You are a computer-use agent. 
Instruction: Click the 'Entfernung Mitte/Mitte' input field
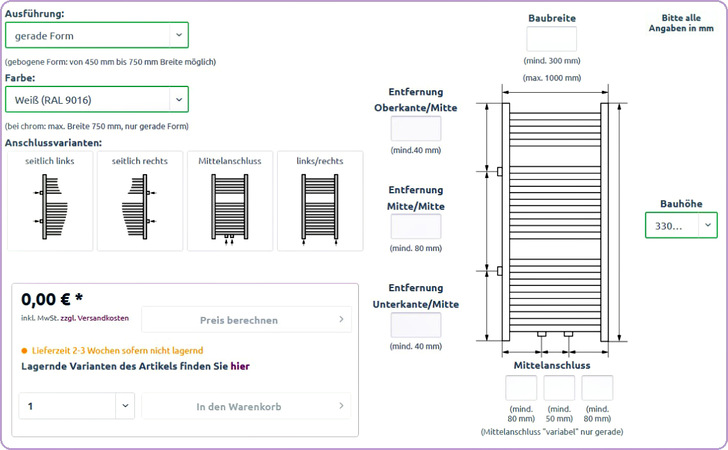415,227
